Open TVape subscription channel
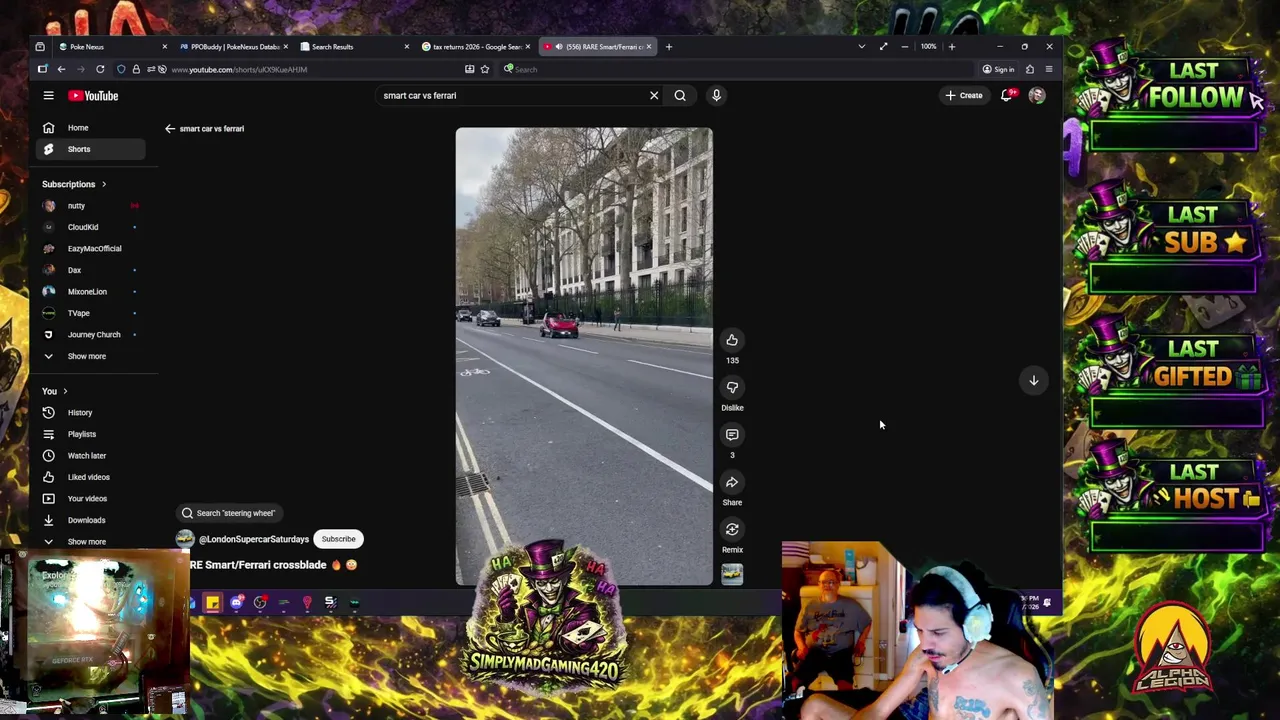 point(91,313)
